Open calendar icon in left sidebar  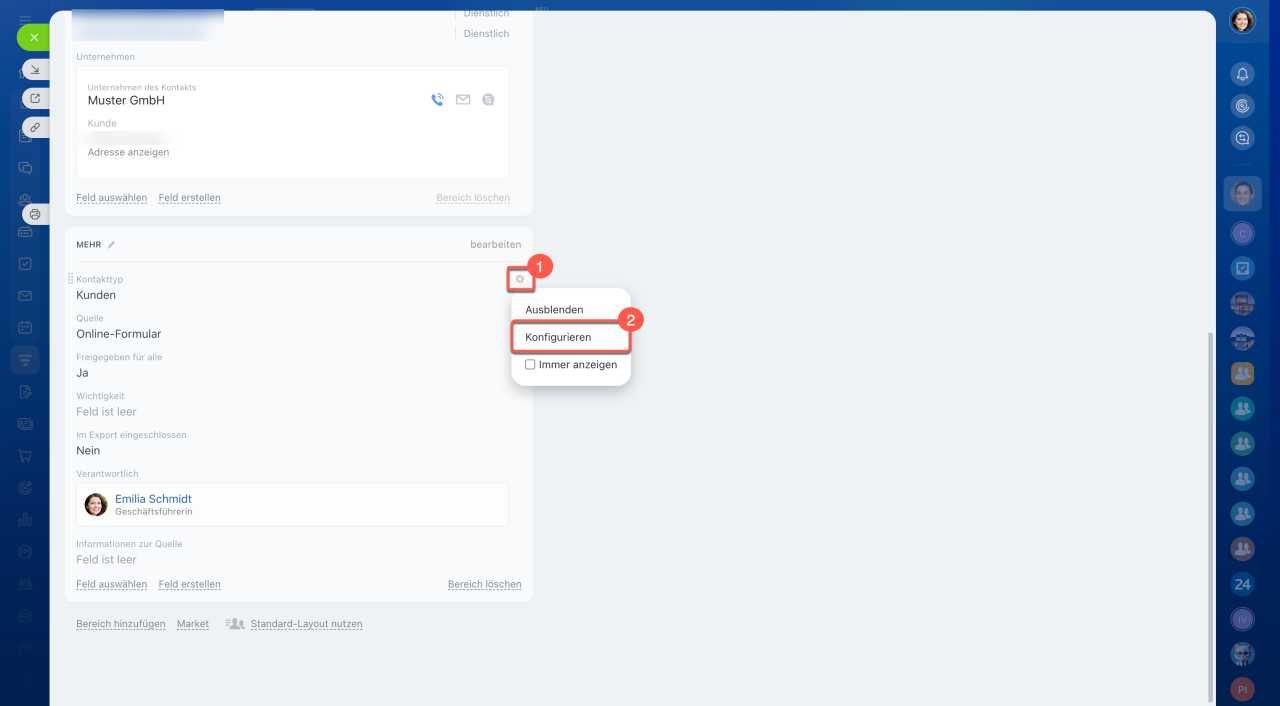coord(25,327)
